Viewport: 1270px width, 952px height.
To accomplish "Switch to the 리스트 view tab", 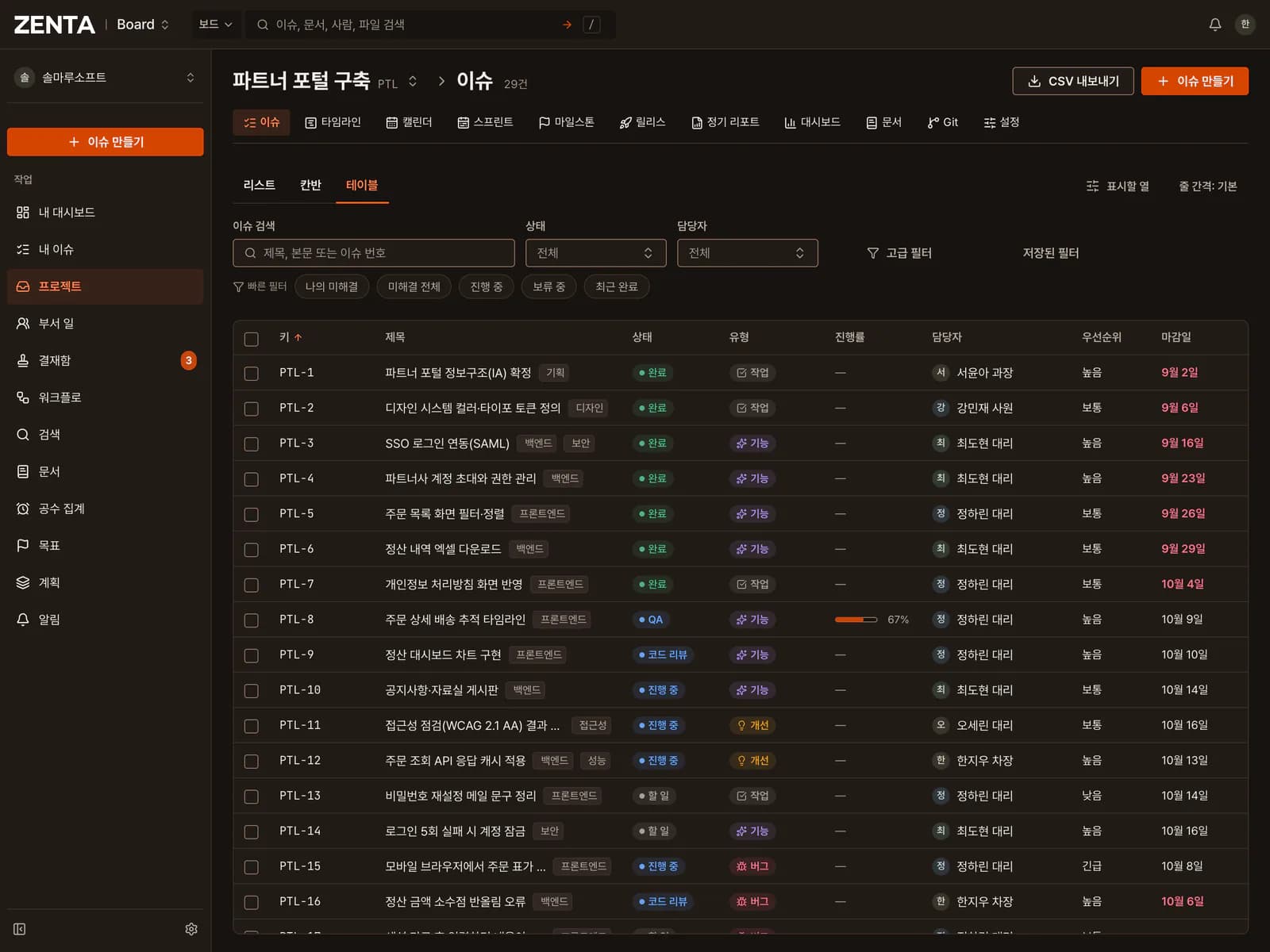I will pos(259,185).
